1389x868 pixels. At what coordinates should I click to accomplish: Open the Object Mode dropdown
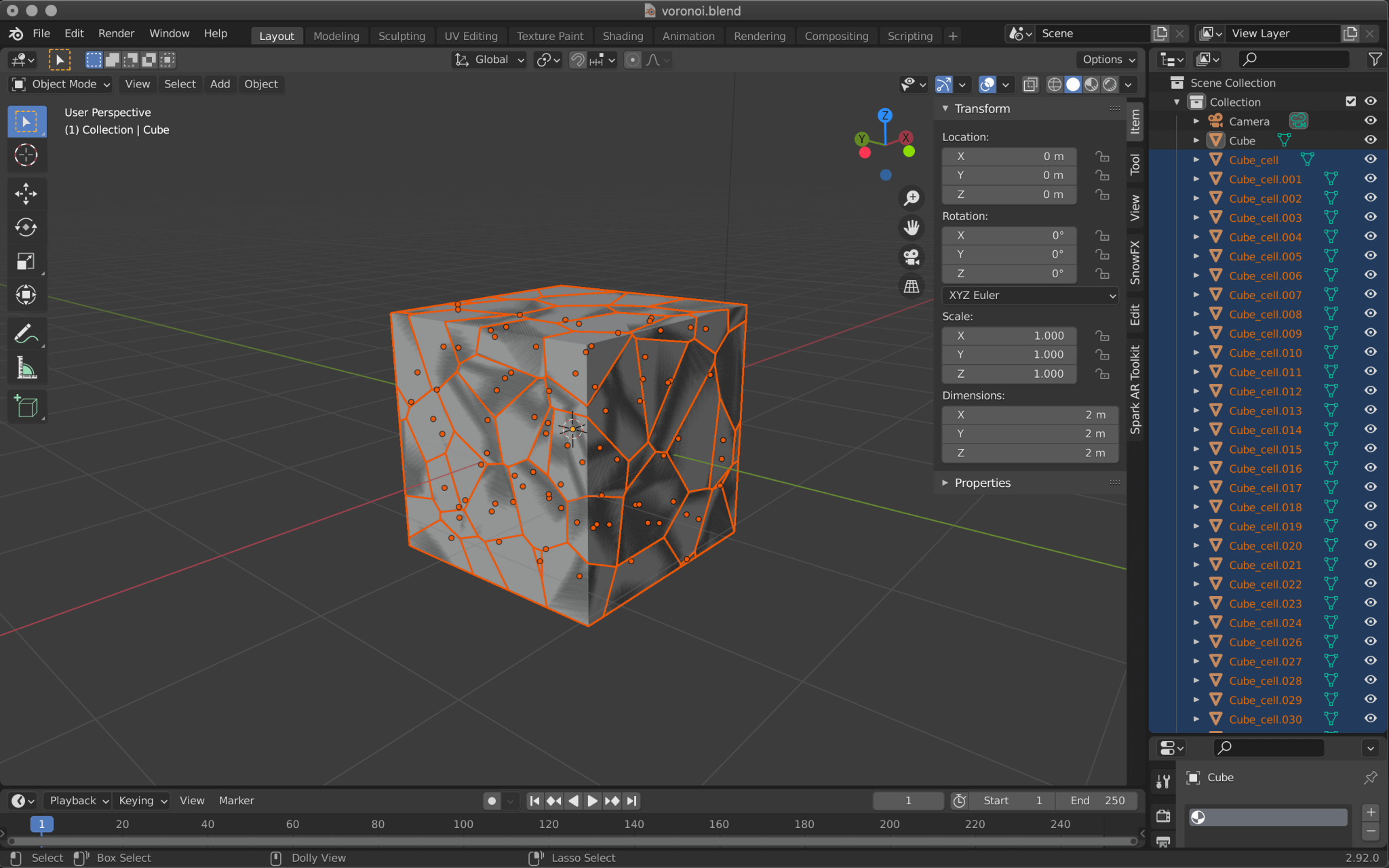click(60, 84)
